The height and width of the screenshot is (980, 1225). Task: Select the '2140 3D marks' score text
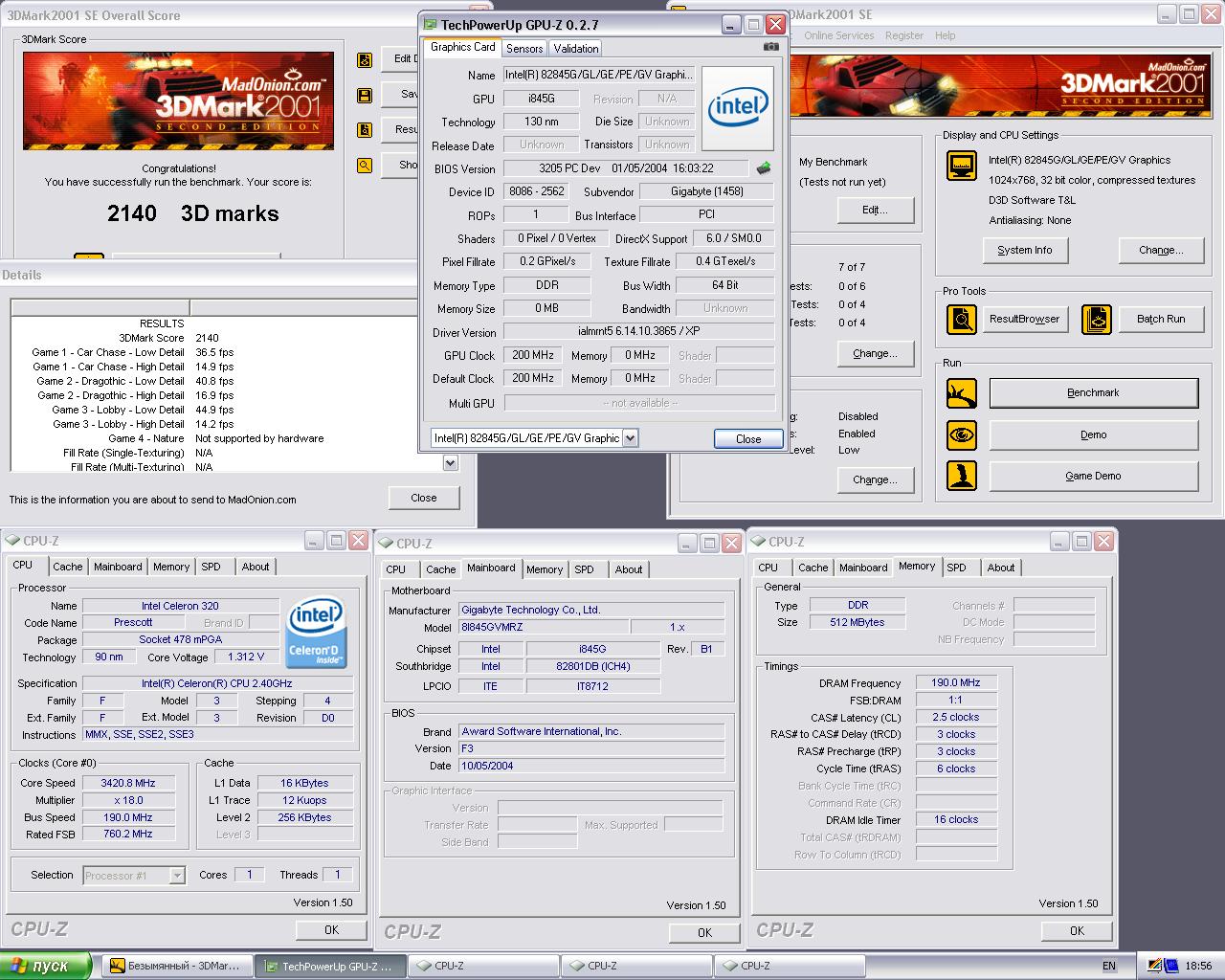(x=193, y=213)
